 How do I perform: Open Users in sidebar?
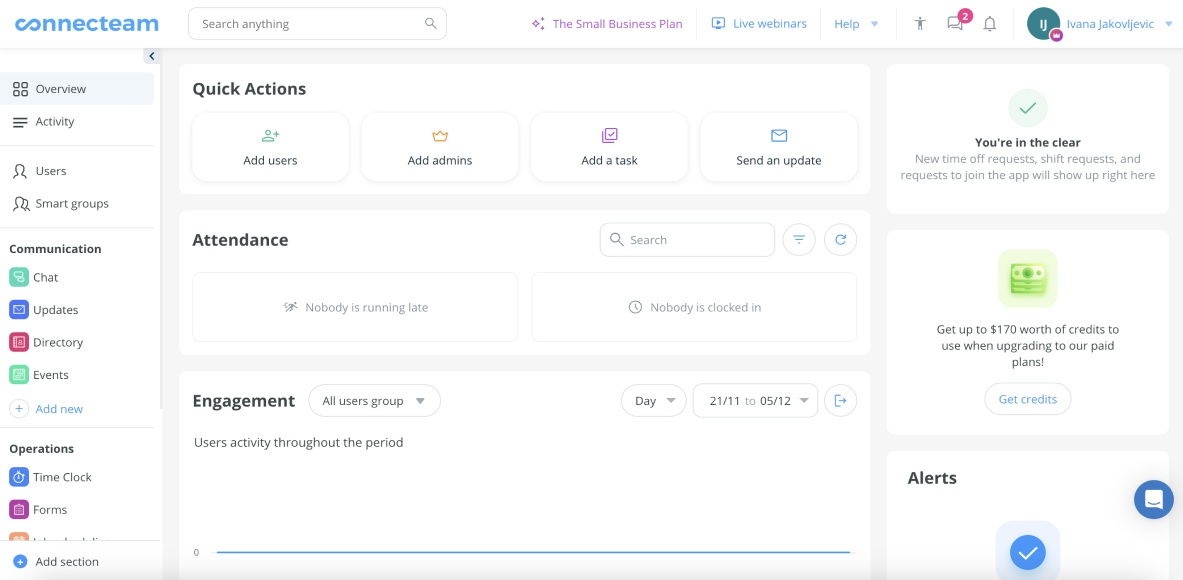pos(78,170)
